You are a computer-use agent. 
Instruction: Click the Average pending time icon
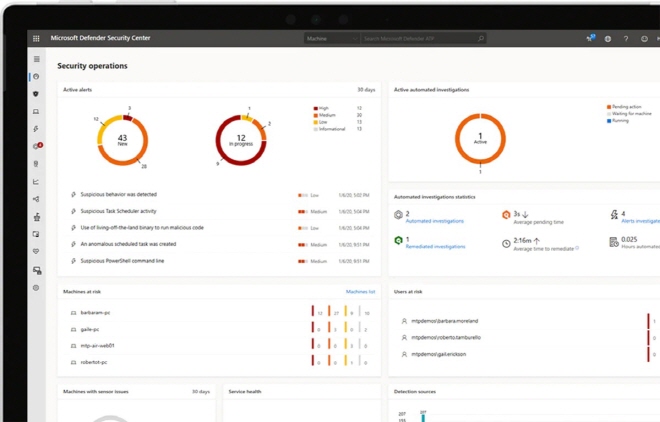click(x=506, y=215)
